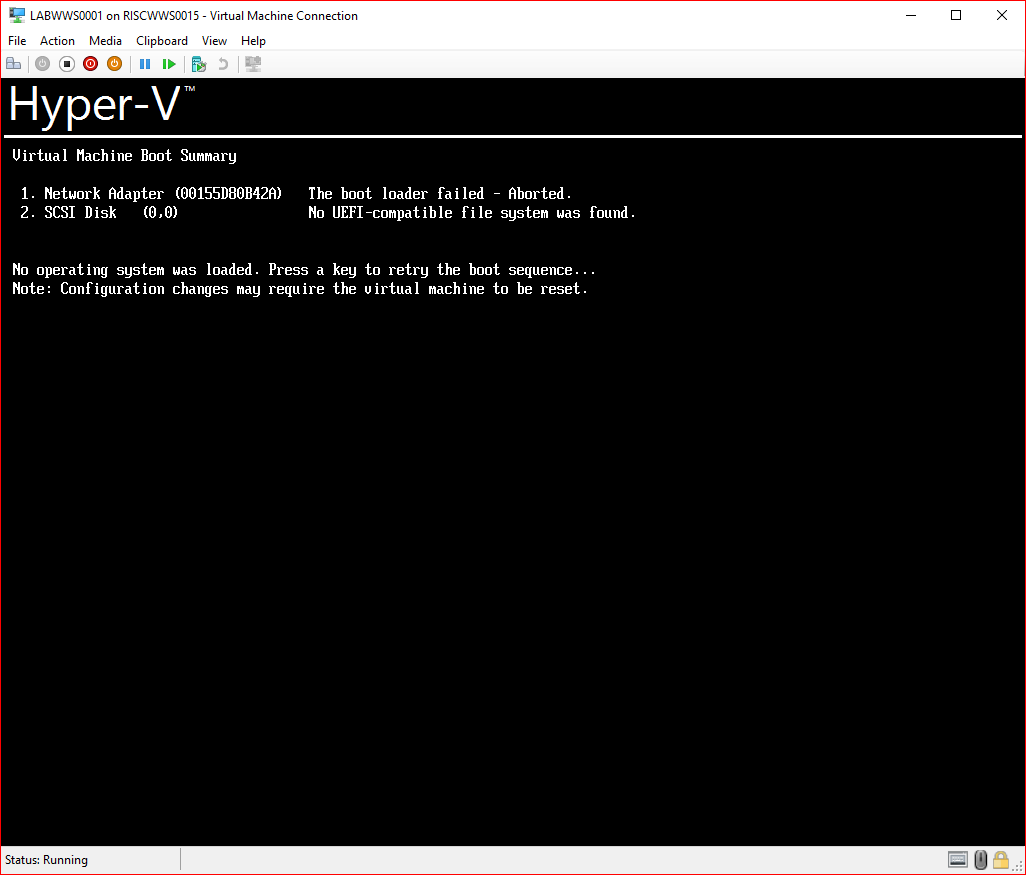Click the 'No operating system was loaded' line

pos(304,270)
